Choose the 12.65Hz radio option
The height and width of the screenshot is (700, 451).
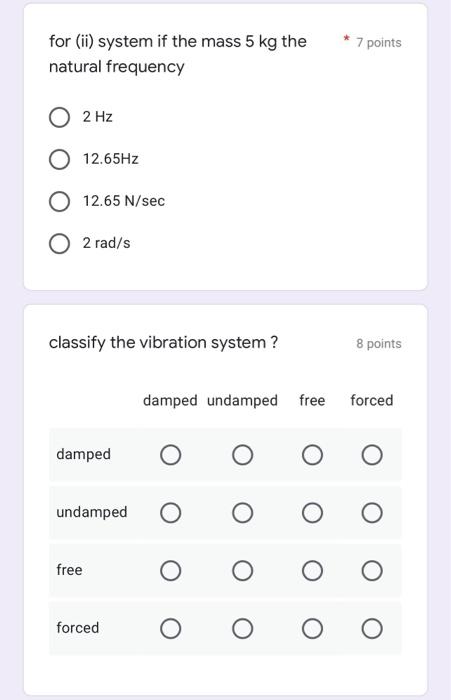coord(59,159)
